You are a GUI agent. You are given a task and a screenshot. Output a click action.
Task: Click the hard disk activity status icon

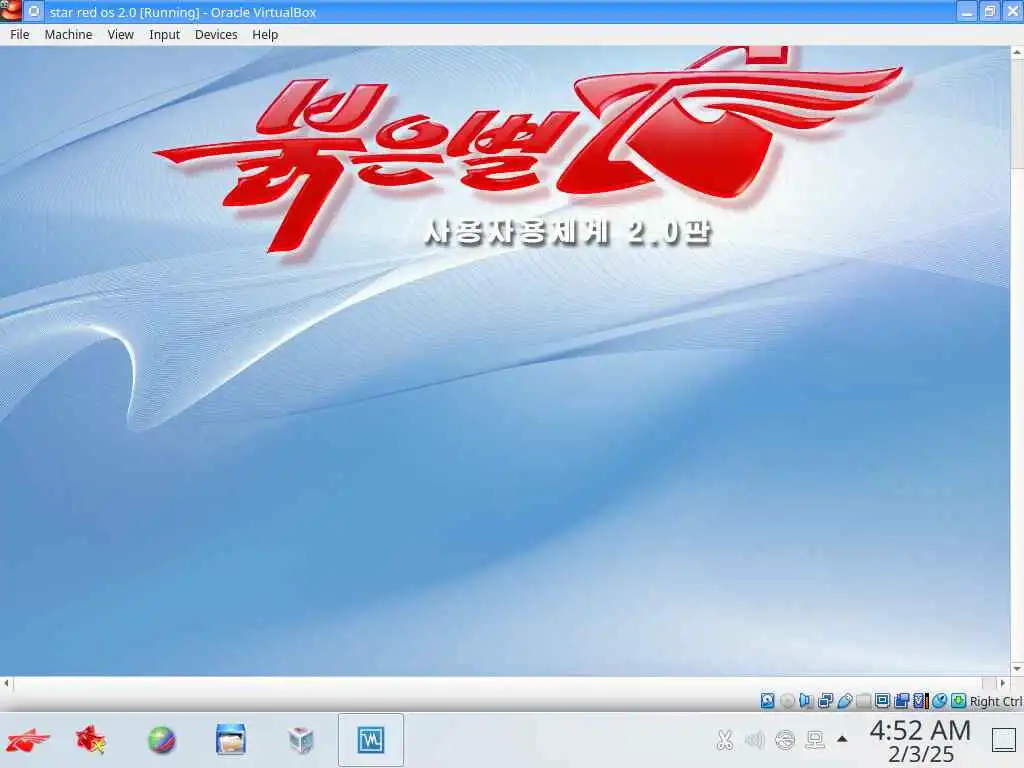[768, 701]
